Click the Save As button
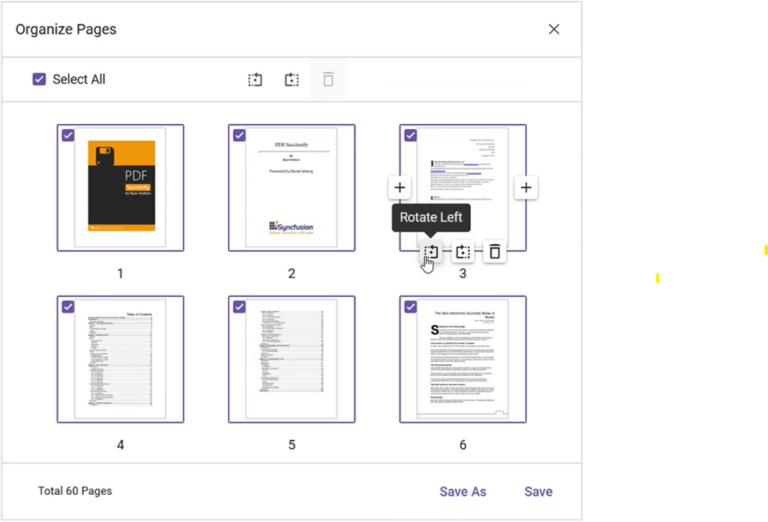The width and height of the screenshot is (768, 522). coord(463,492)
